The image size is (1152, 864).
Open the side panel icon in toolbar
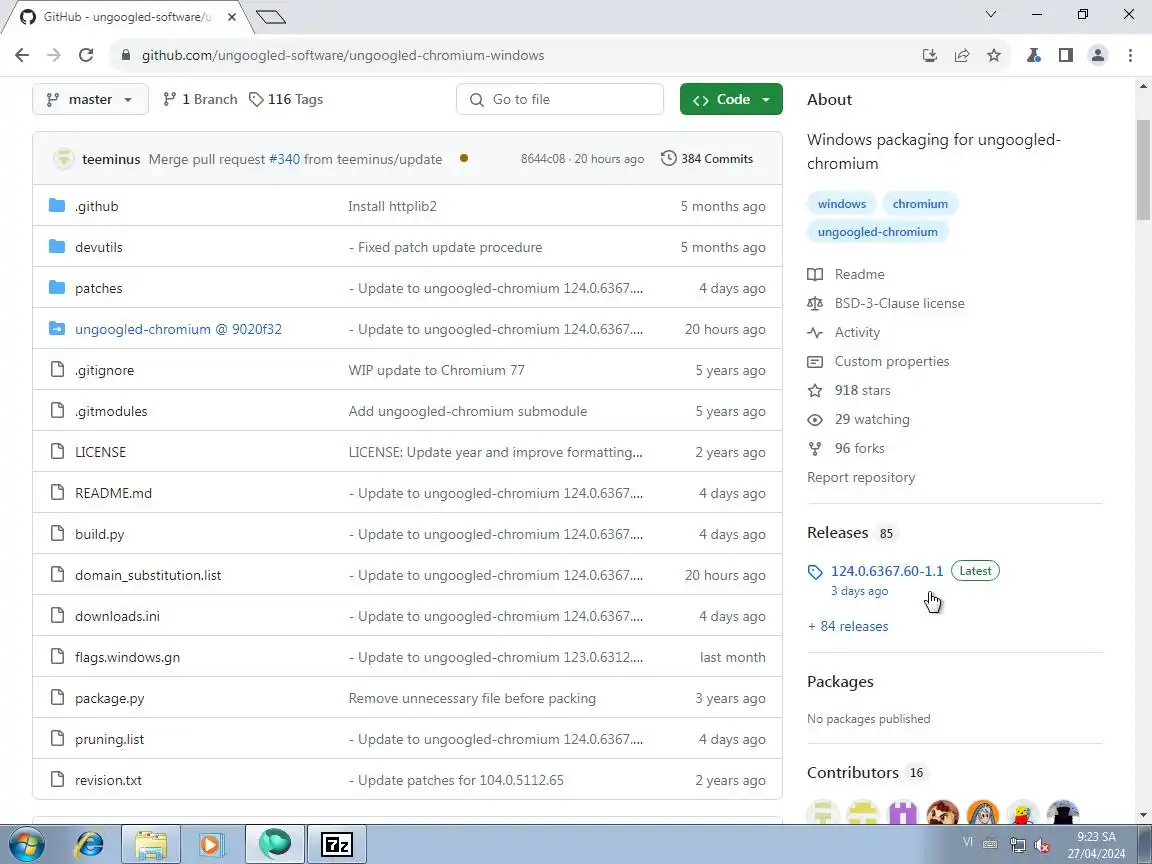1065,55
